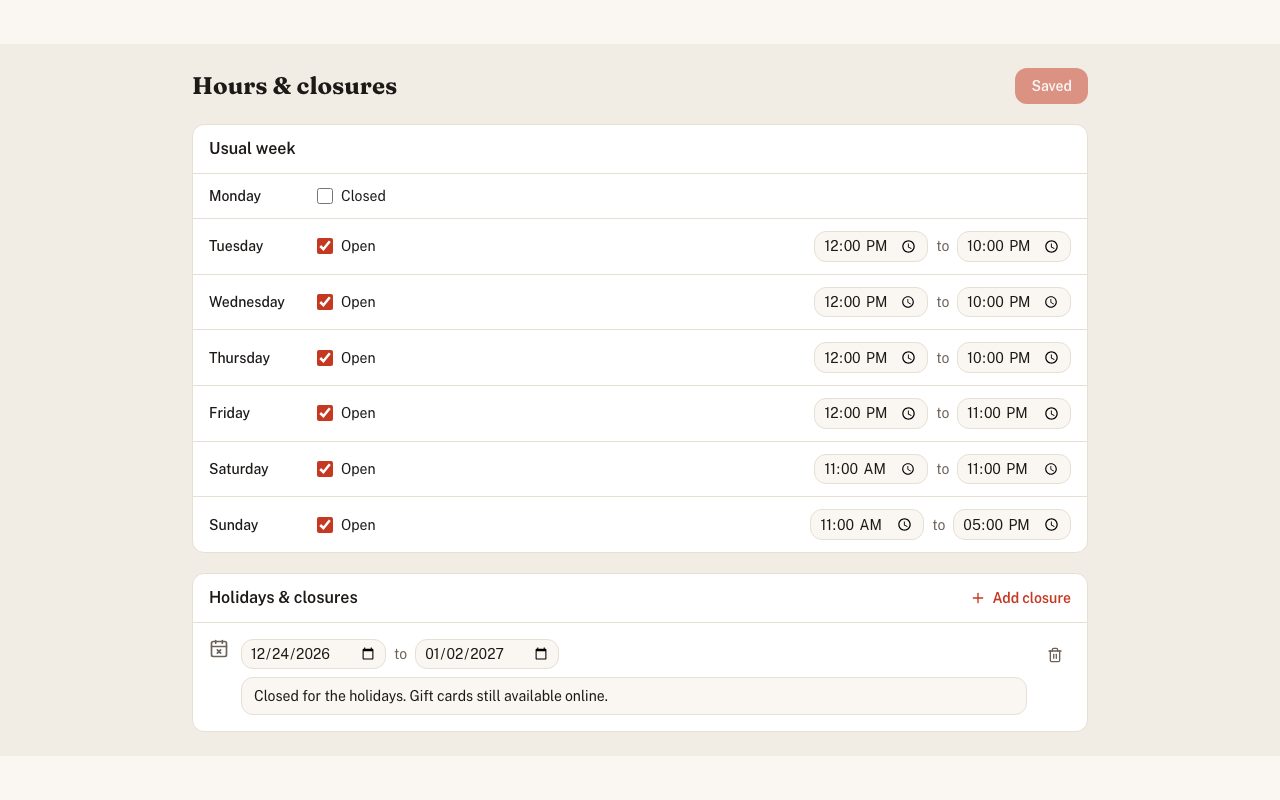1280x800 pixels.
Task: Uncheck the Thursday Open checkbox
Action: (x=325, y=358)
